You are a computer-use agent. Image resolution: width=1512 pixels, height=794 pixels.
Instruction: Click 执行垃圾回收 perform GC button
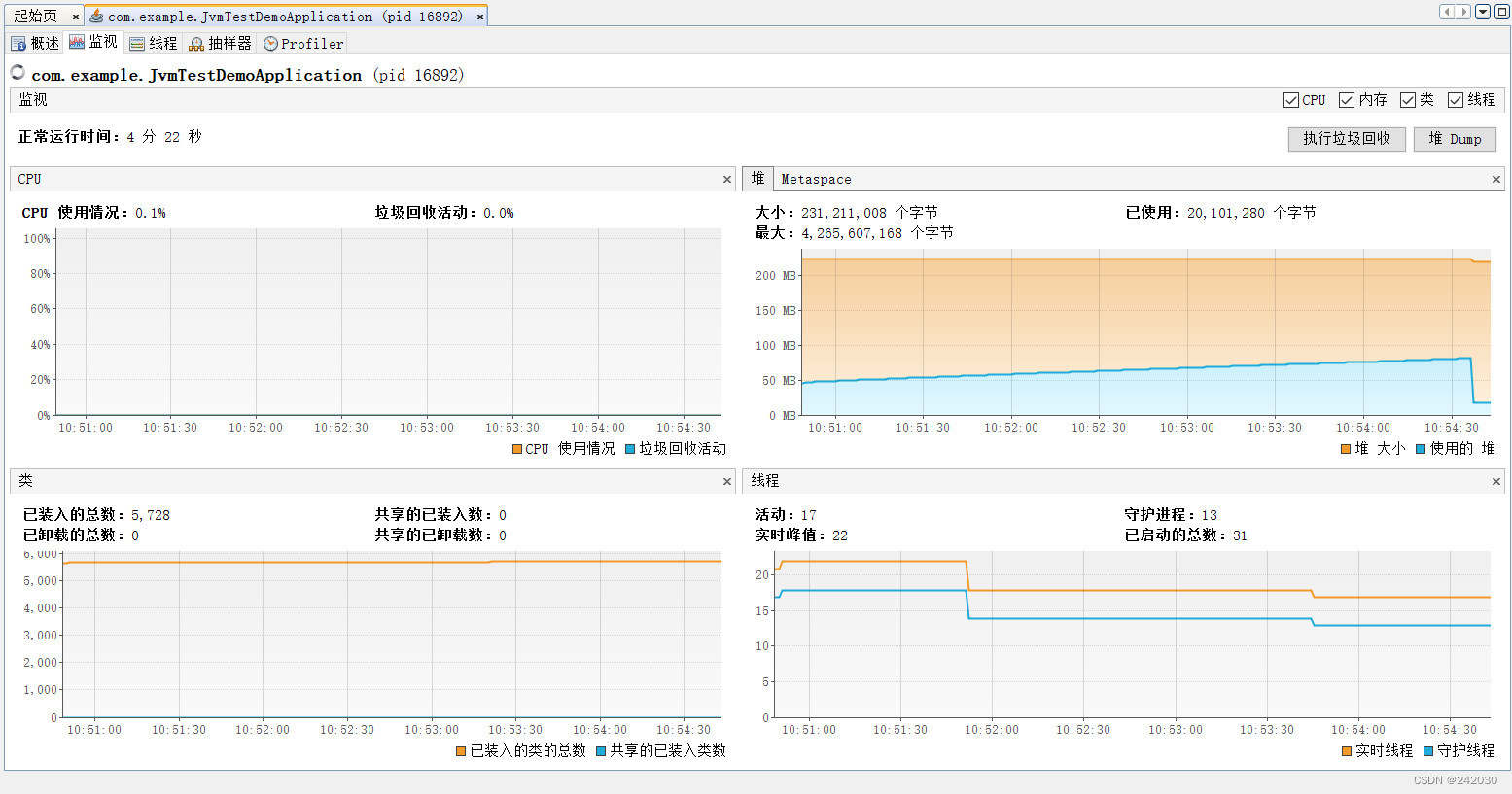coord(1347,139)
